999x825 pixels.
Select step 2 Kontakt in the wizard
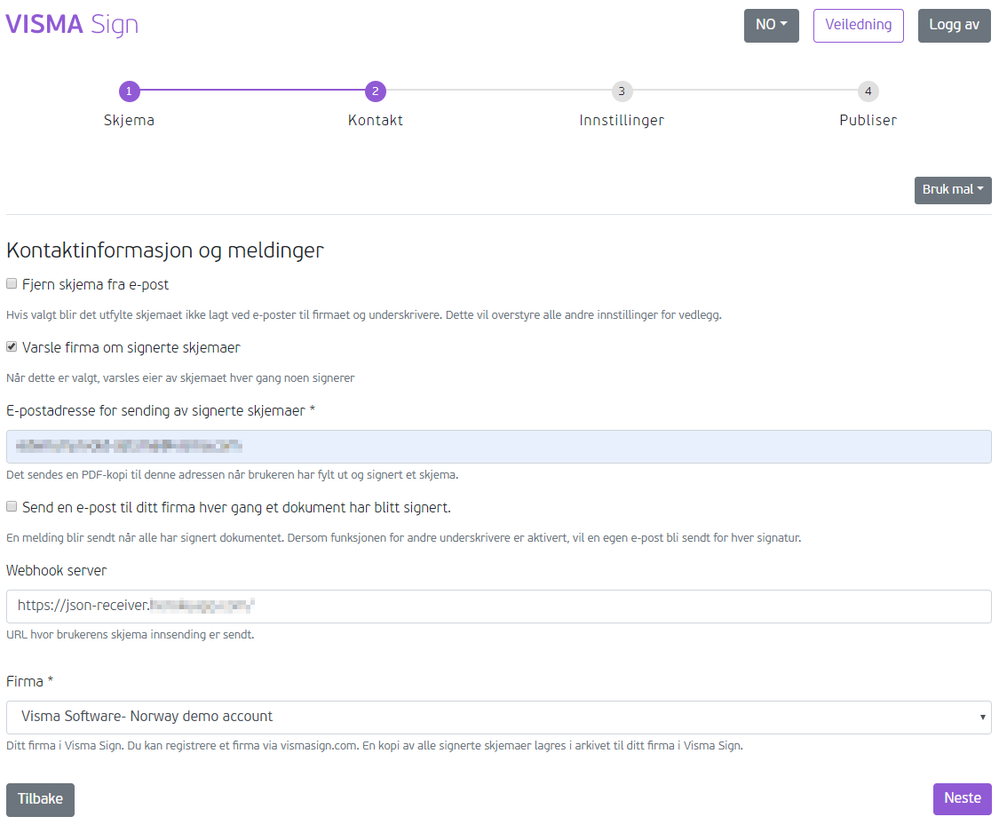click(375, 91)
